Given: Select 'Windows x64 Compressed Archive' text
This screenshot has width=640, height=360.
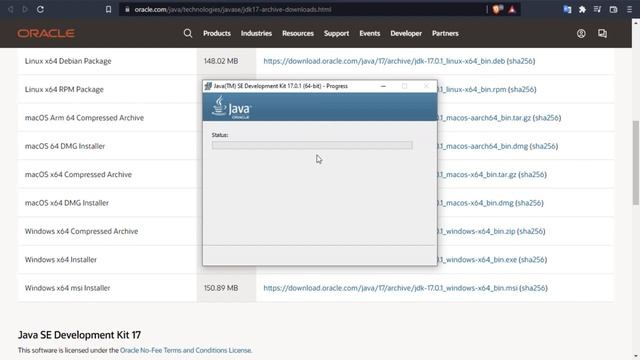Looking at the screenshot, I should pyautogui.click(x=82, y=231).
